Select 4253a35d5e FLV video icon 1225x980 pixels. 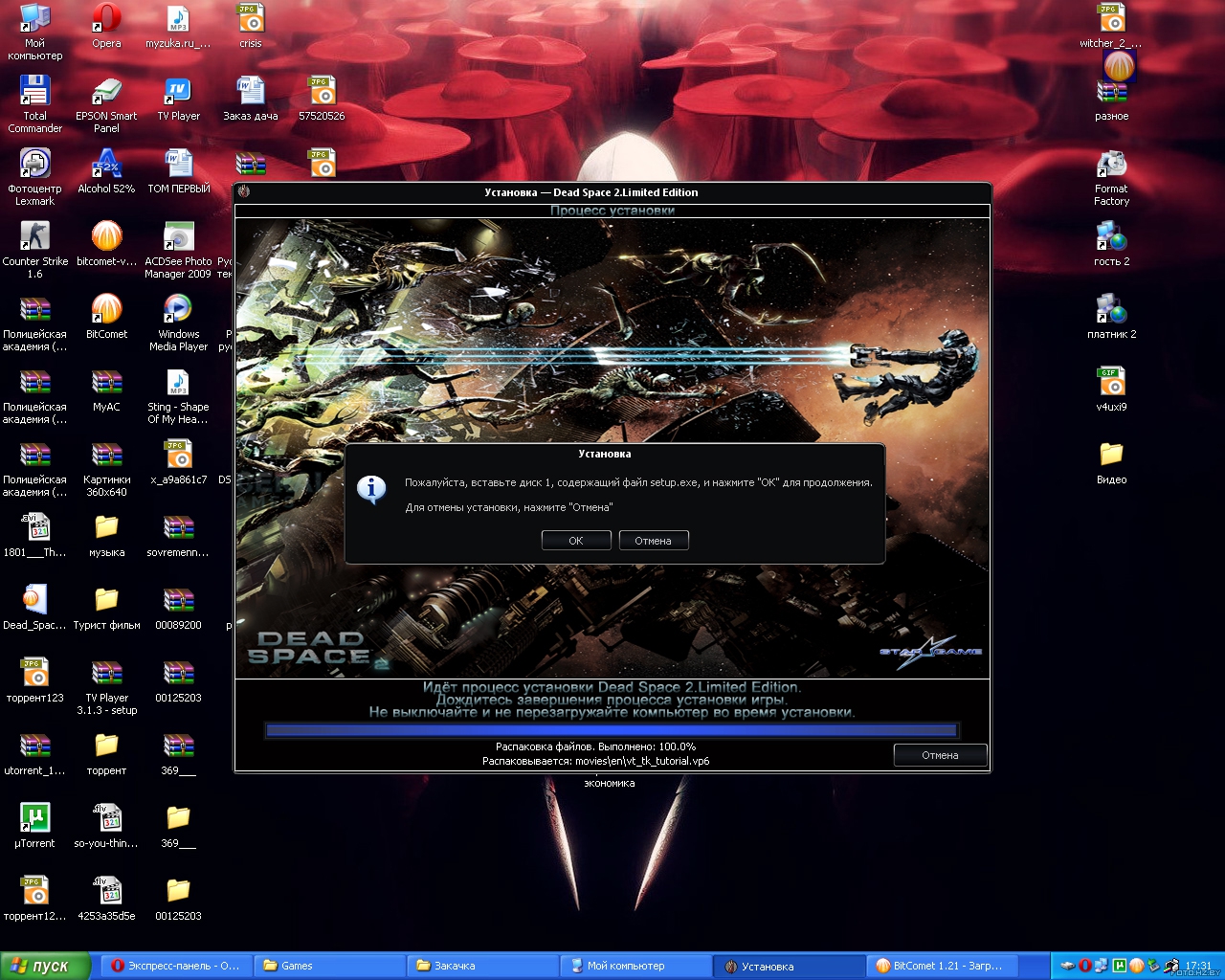point(106,899)
